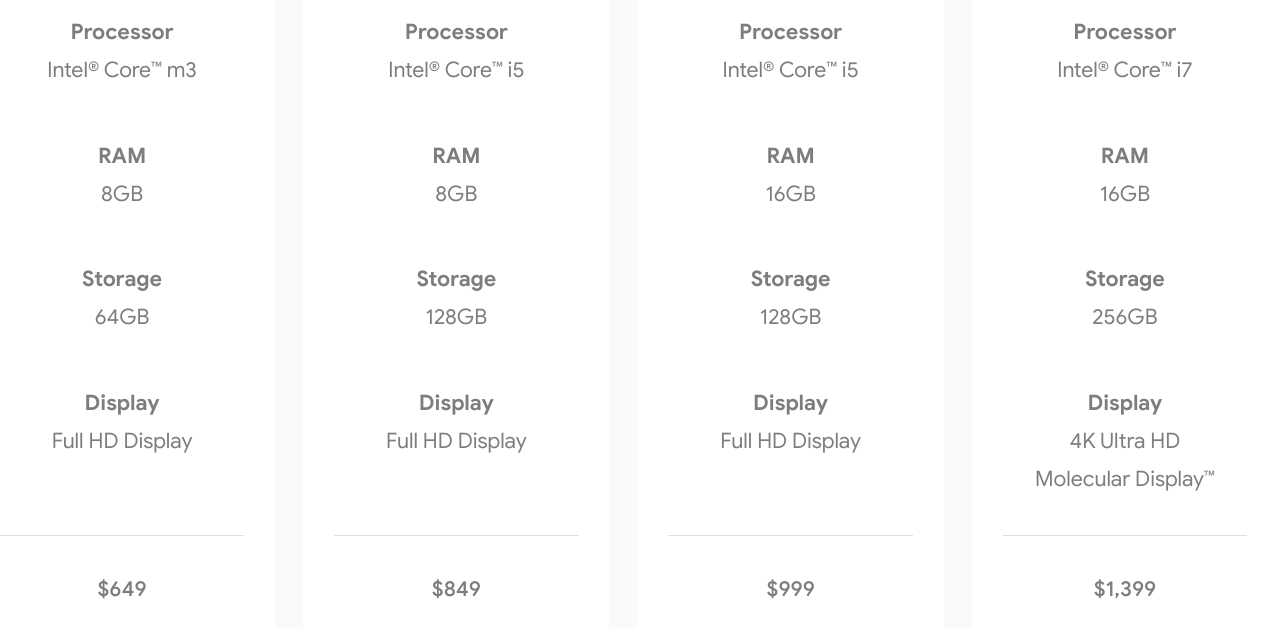The height and width of the screenshot is (628, 1264).
Task: Click the 256GB storage value
Action: (1124, 317)
